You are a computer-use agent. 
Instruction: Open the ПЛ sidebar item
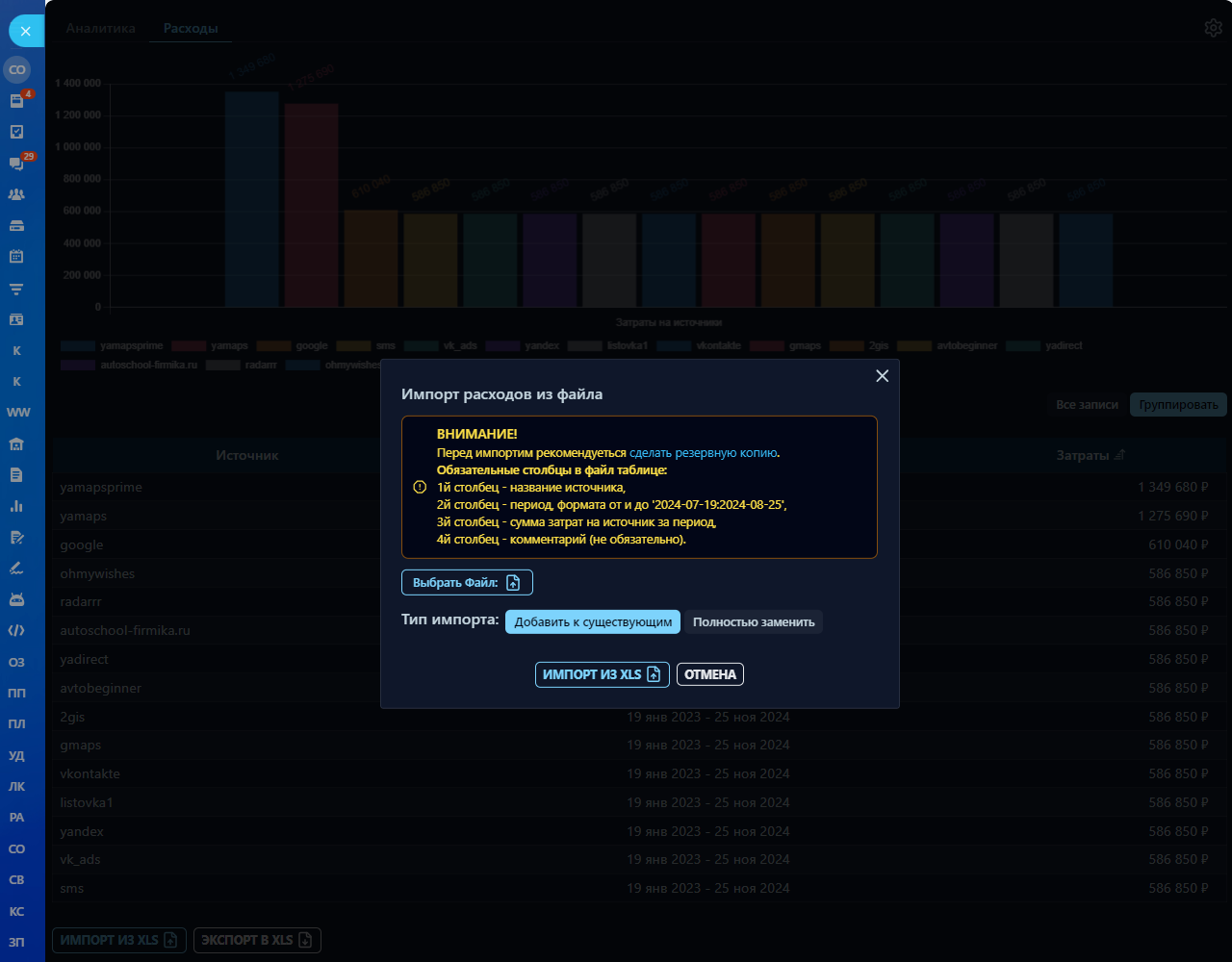16,723
